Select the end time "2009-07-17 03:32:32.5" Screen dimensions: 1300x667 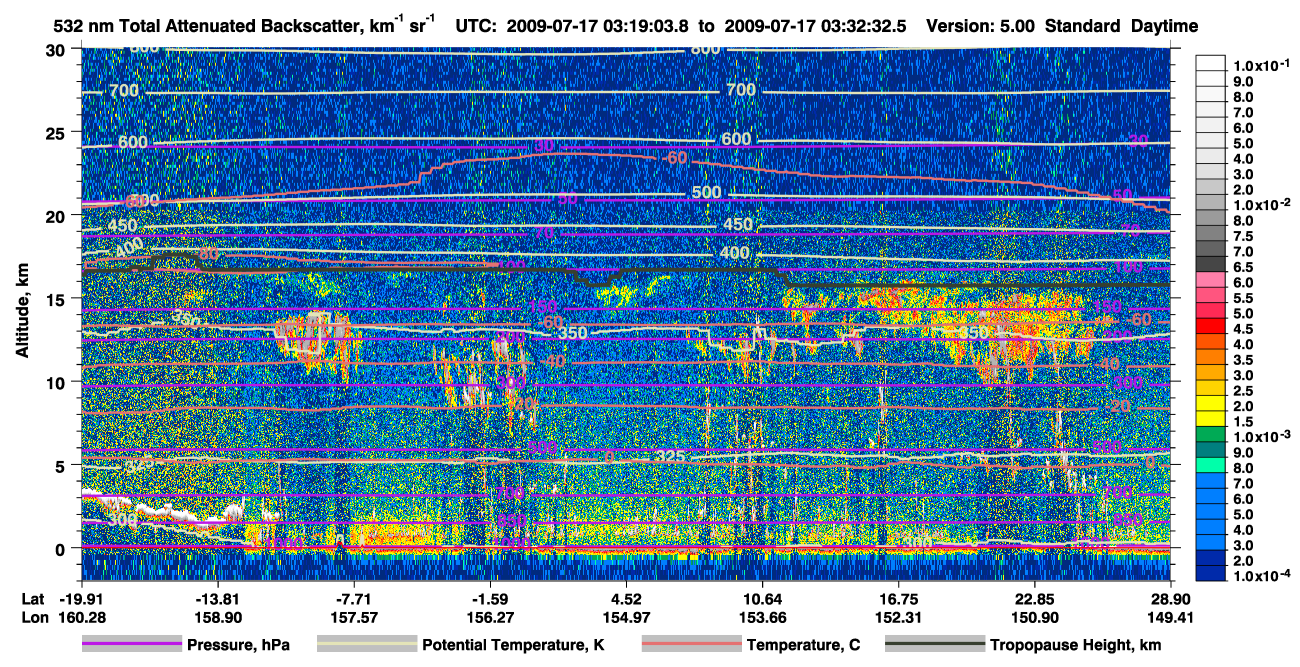coord(814,27)
